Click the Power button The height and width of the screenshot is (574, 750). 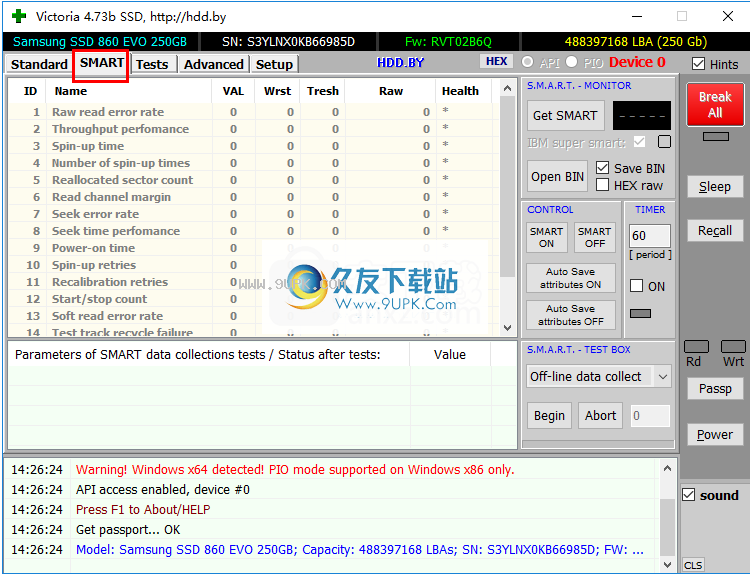pos(715,434)
